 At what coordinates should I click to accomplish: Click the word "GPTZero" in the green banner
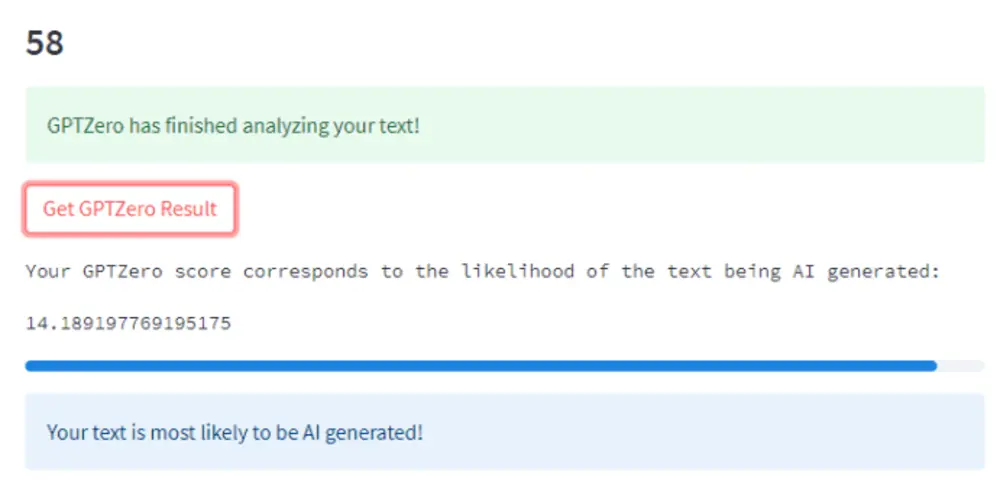[x=86, y=127]
